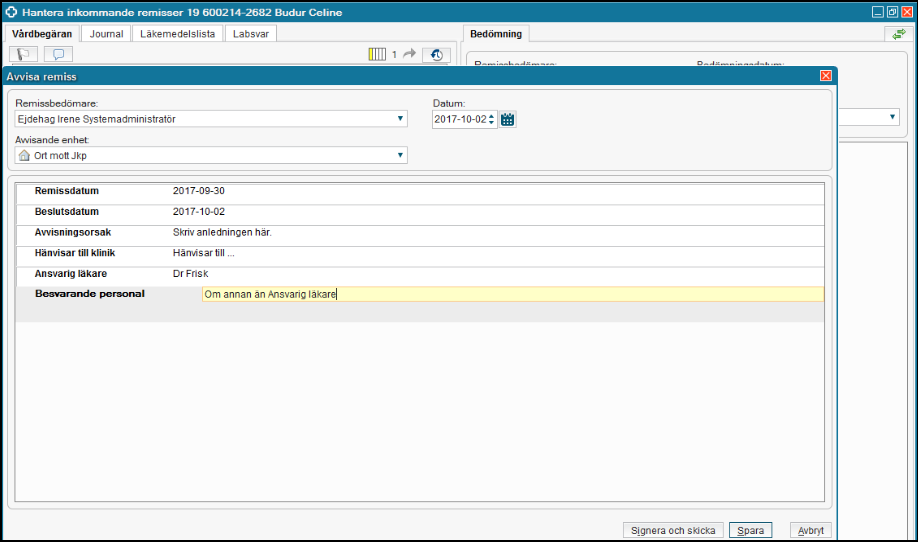Screen dimensions: 919x542
Task: Click the grey forward arrow icon
Action: 409,54
